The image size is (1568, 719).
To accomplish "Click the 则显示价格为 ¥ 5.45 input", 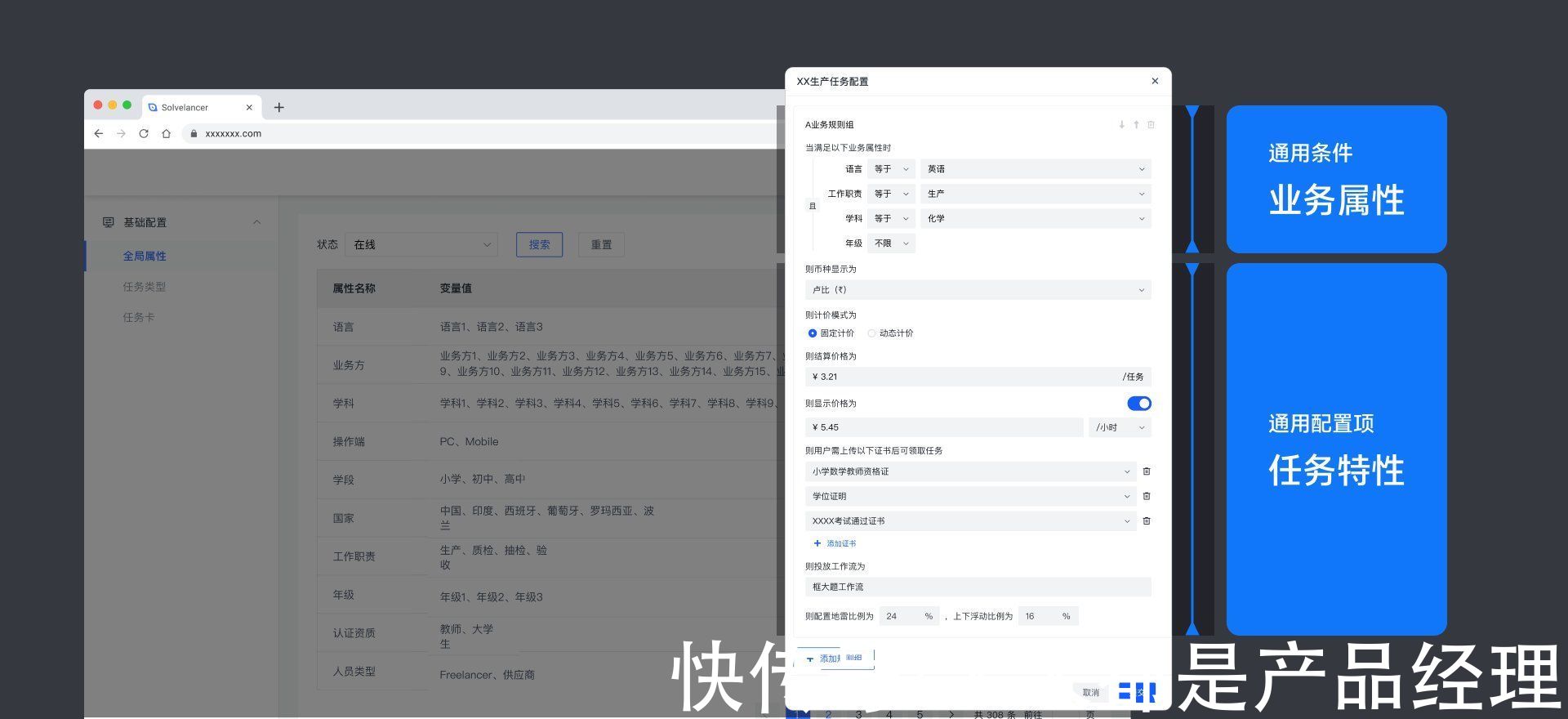I will pos(944,427).
